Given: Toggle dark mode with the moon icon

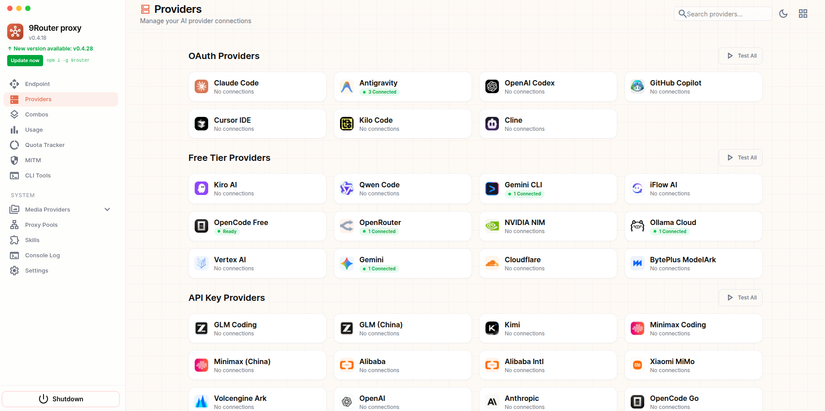Looking at the screenshot, I should [x=783, y=14].
